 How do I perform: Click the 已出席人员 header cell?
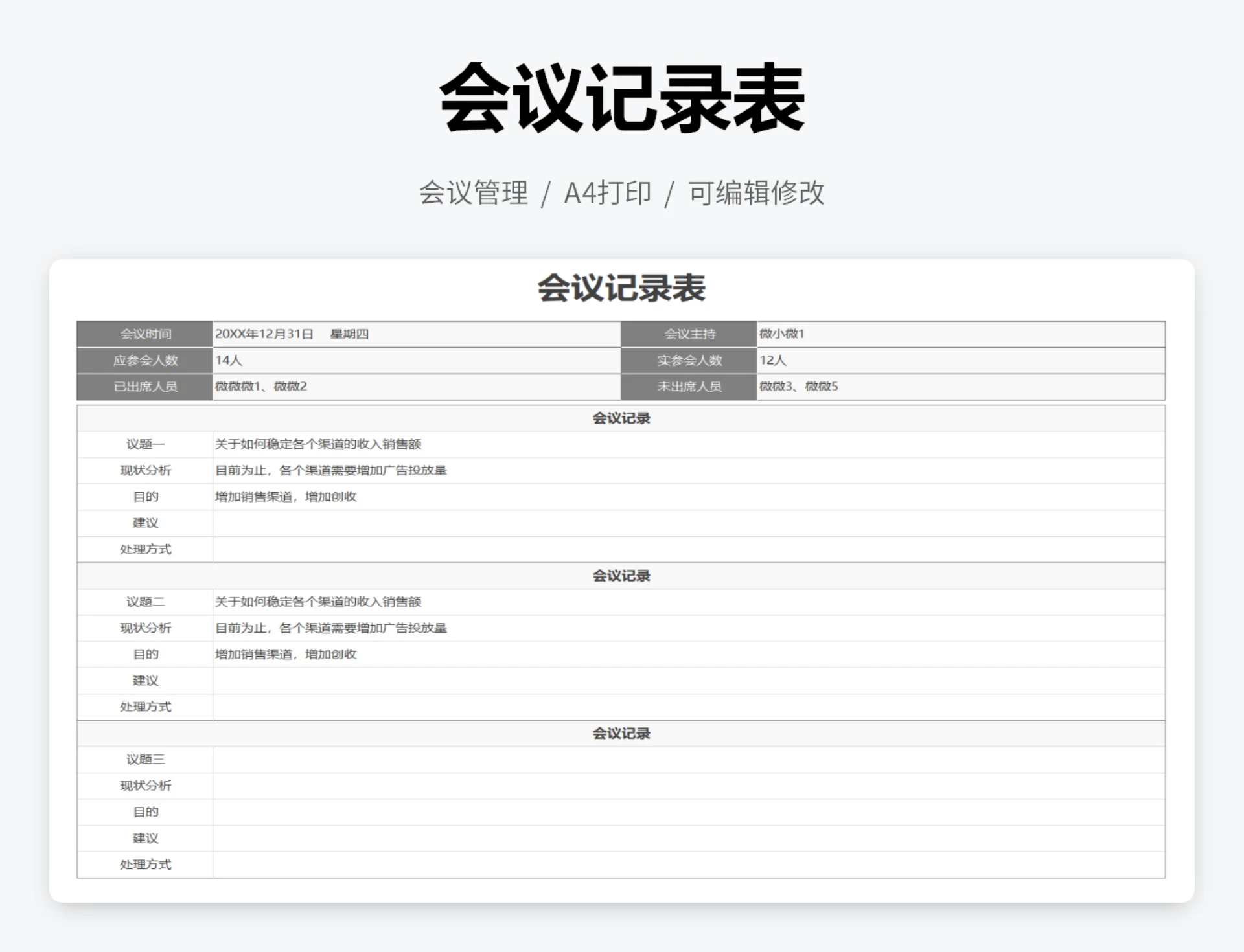(144, 387)
